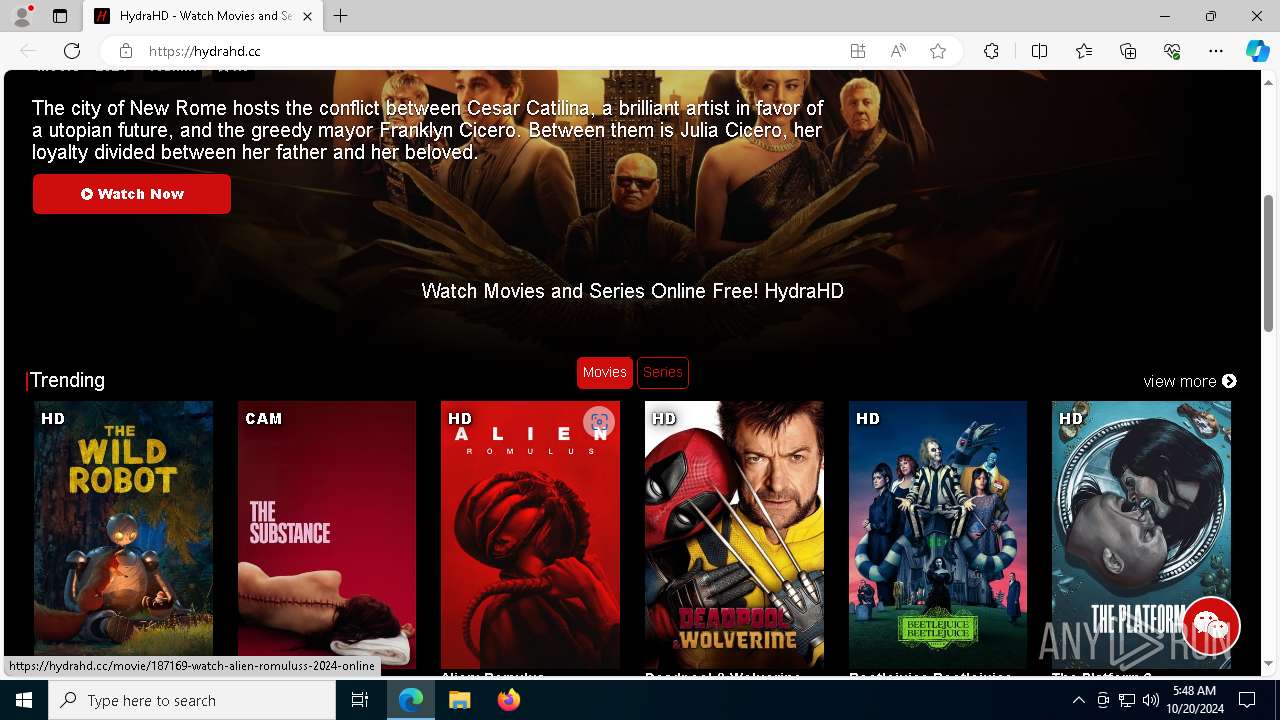Open File Explorer on taskbar
Image resolution: width=1280 pixels, height=720 pixels.
(460, 700)
